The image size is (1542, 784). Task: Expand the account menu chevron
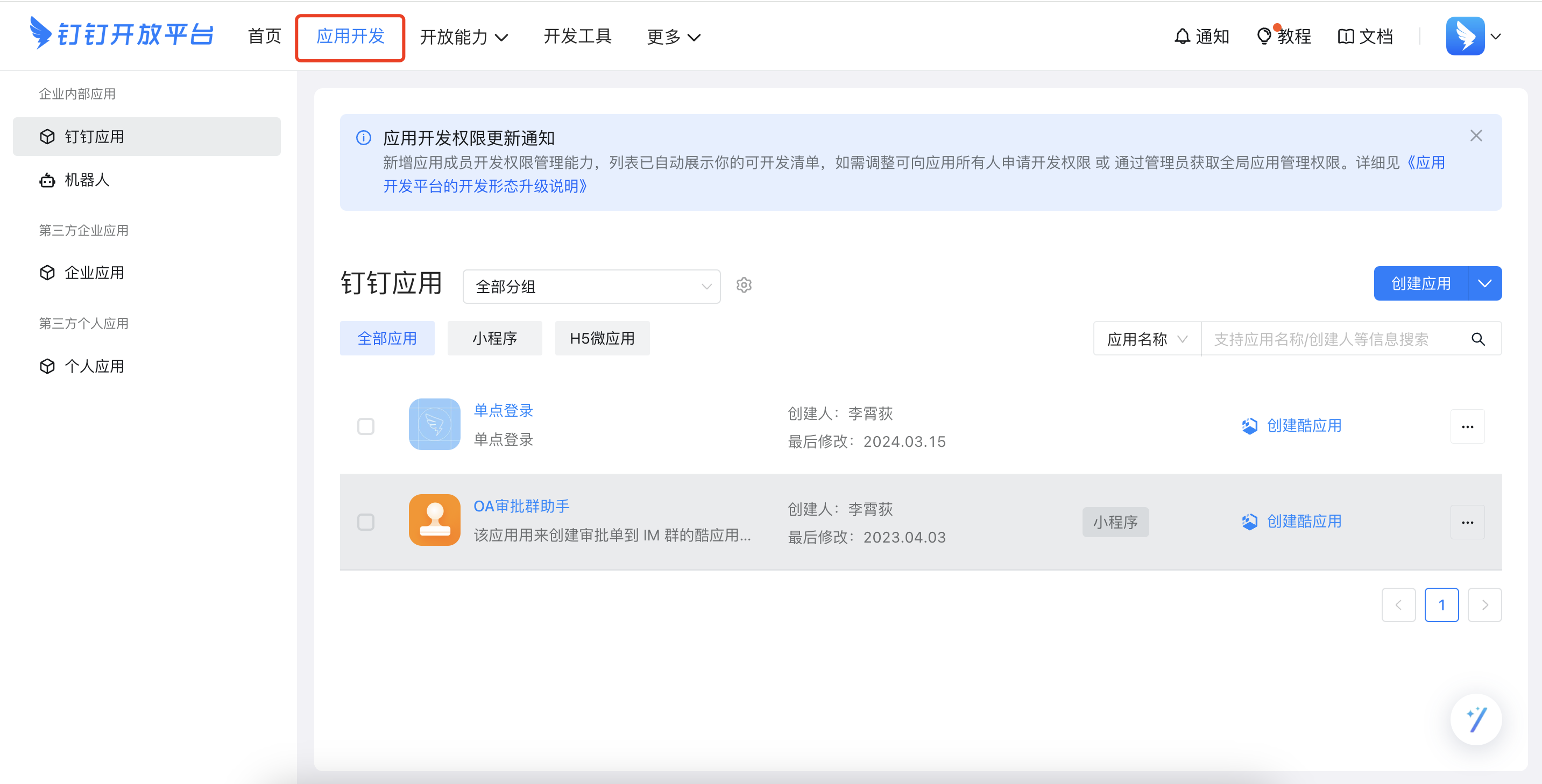(1496, 37)
